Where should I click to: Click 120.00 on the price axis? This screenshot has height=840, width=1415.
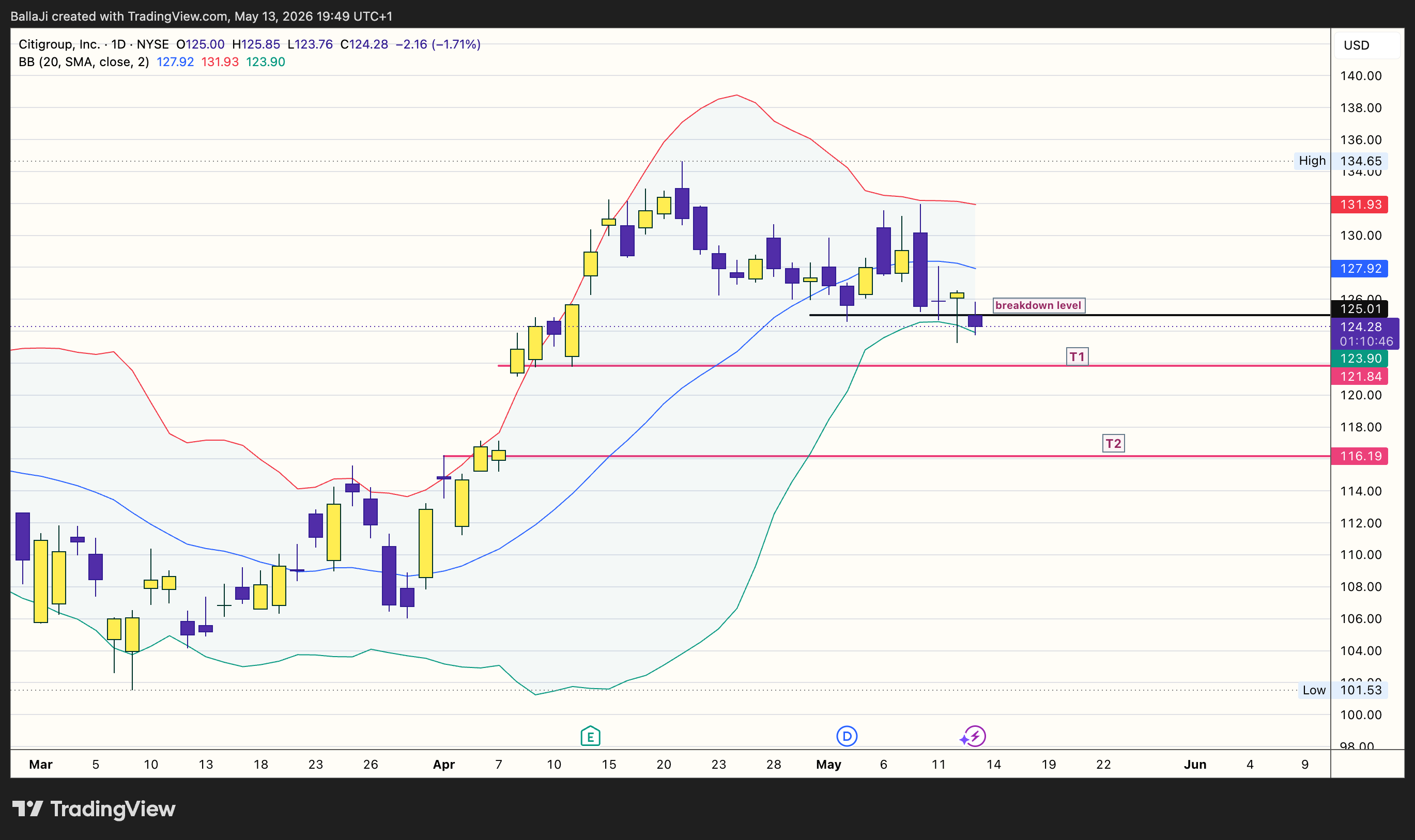[1361, 395]
